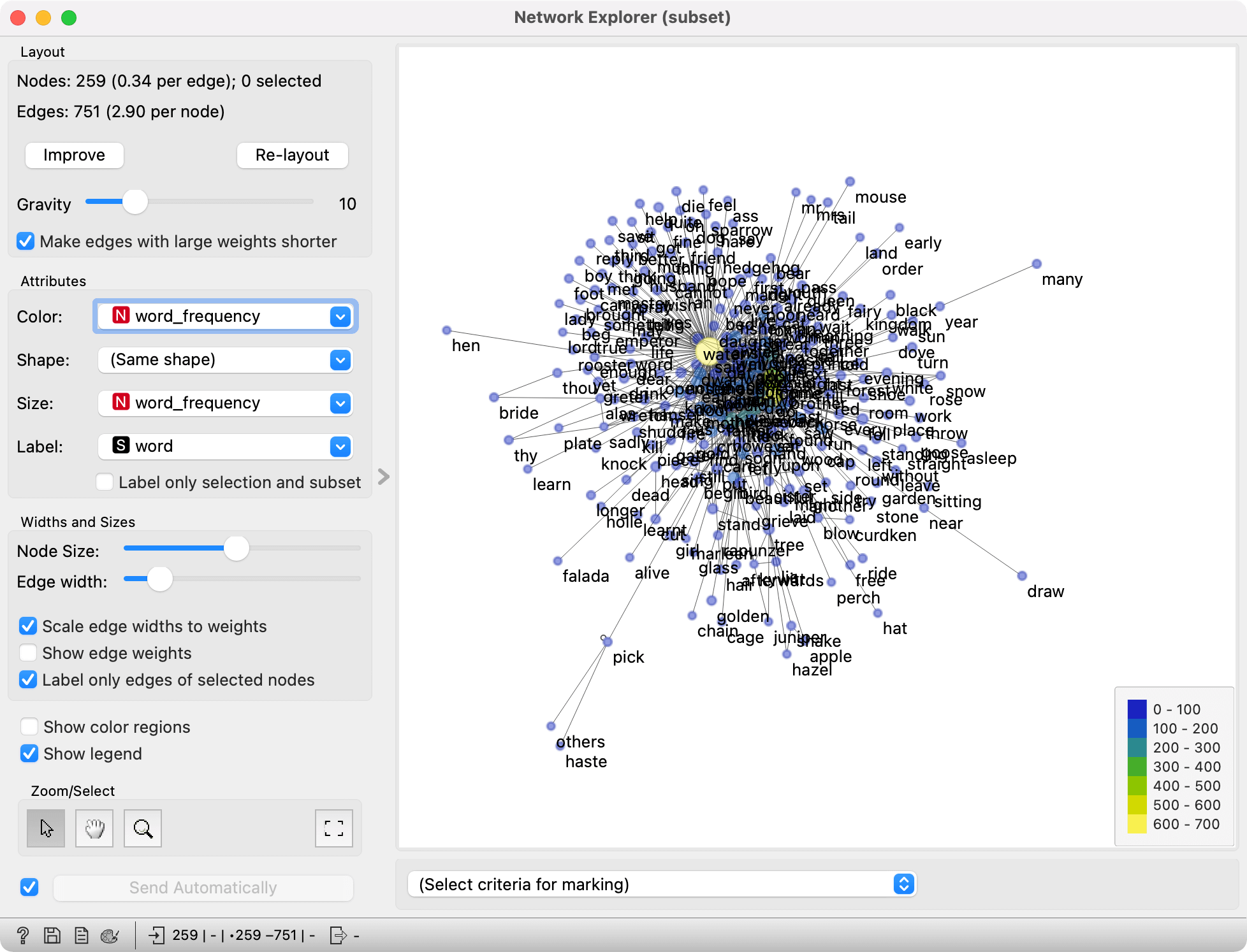The height and width of the screenshot is (952, 1247).
Task: Click the Send Automatically button
Action: 203,888
